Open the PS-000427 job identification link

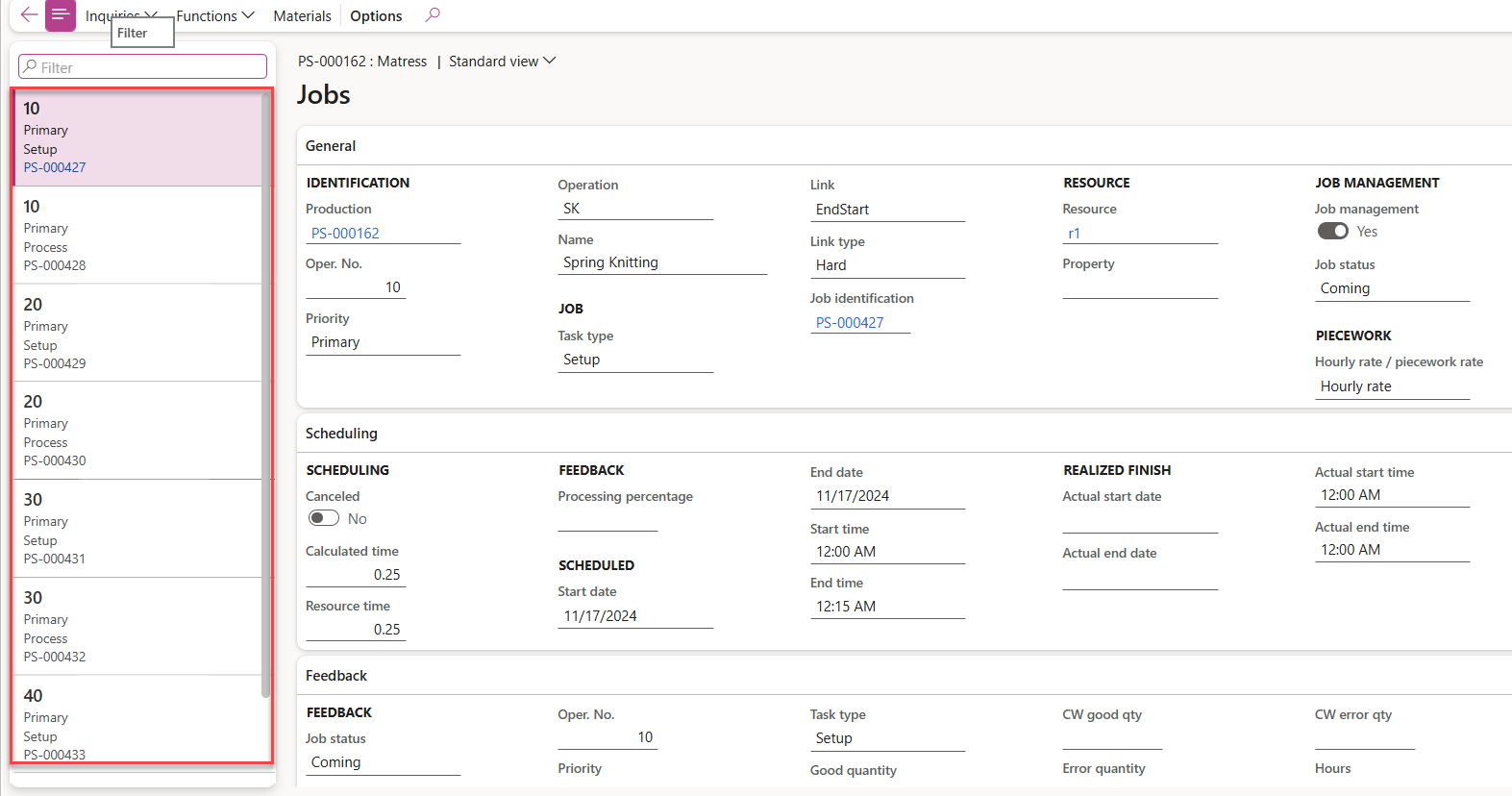(x=850, y=322)
